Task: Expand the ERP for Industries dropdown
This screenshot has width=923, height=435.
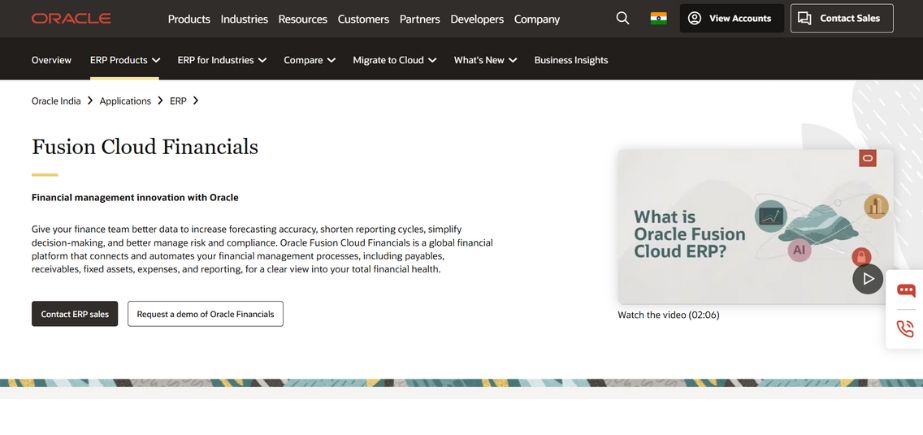Action: 222,60
